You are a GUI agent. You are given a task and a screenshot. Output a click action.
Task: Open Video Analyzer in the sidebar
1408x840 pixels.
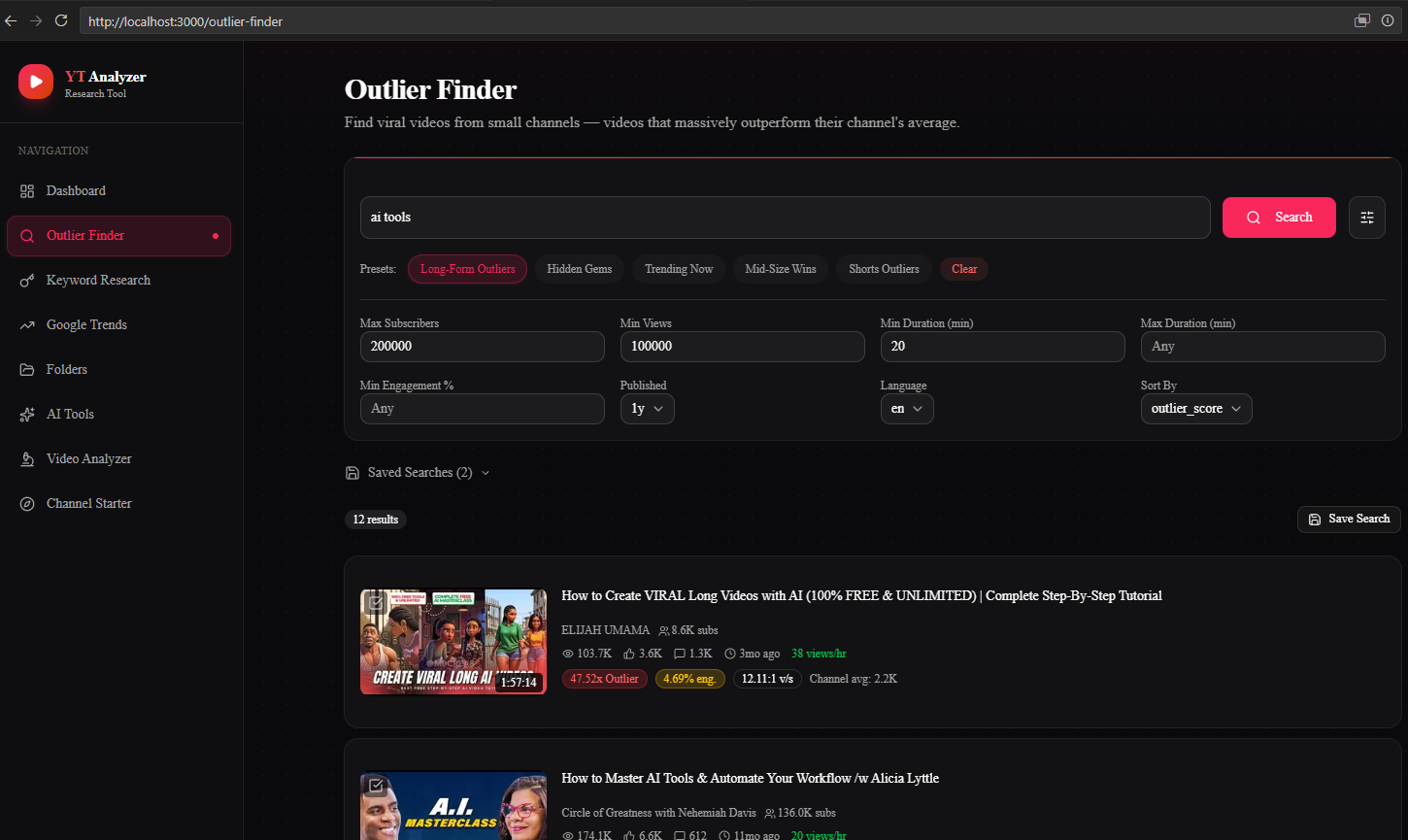[x=118, y=459]
